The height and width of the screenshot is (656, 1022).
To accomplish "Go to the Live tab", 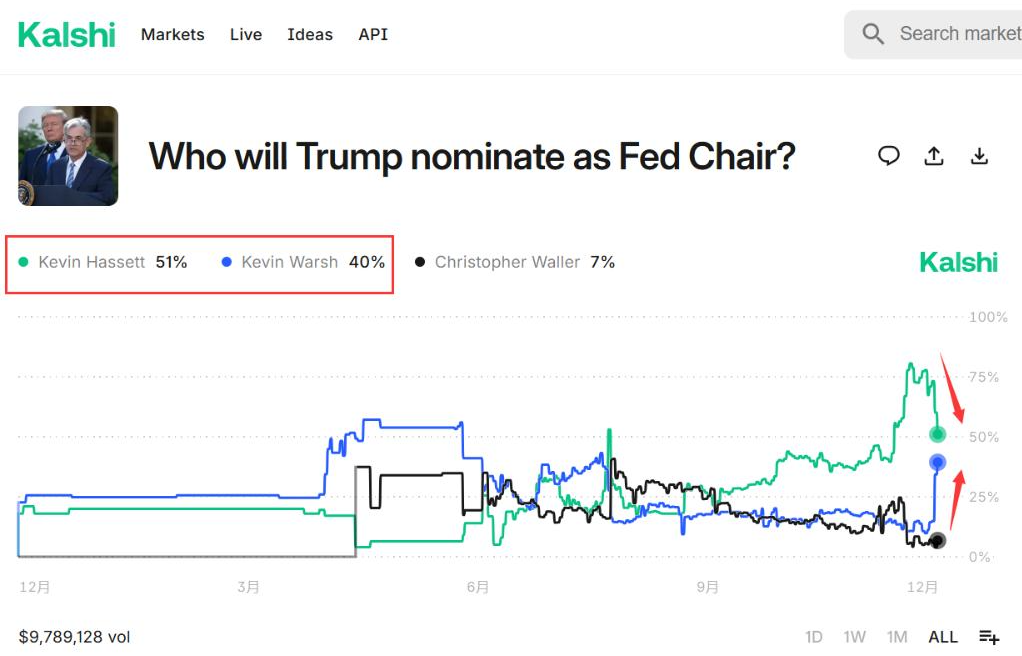I will coord(246,35).
